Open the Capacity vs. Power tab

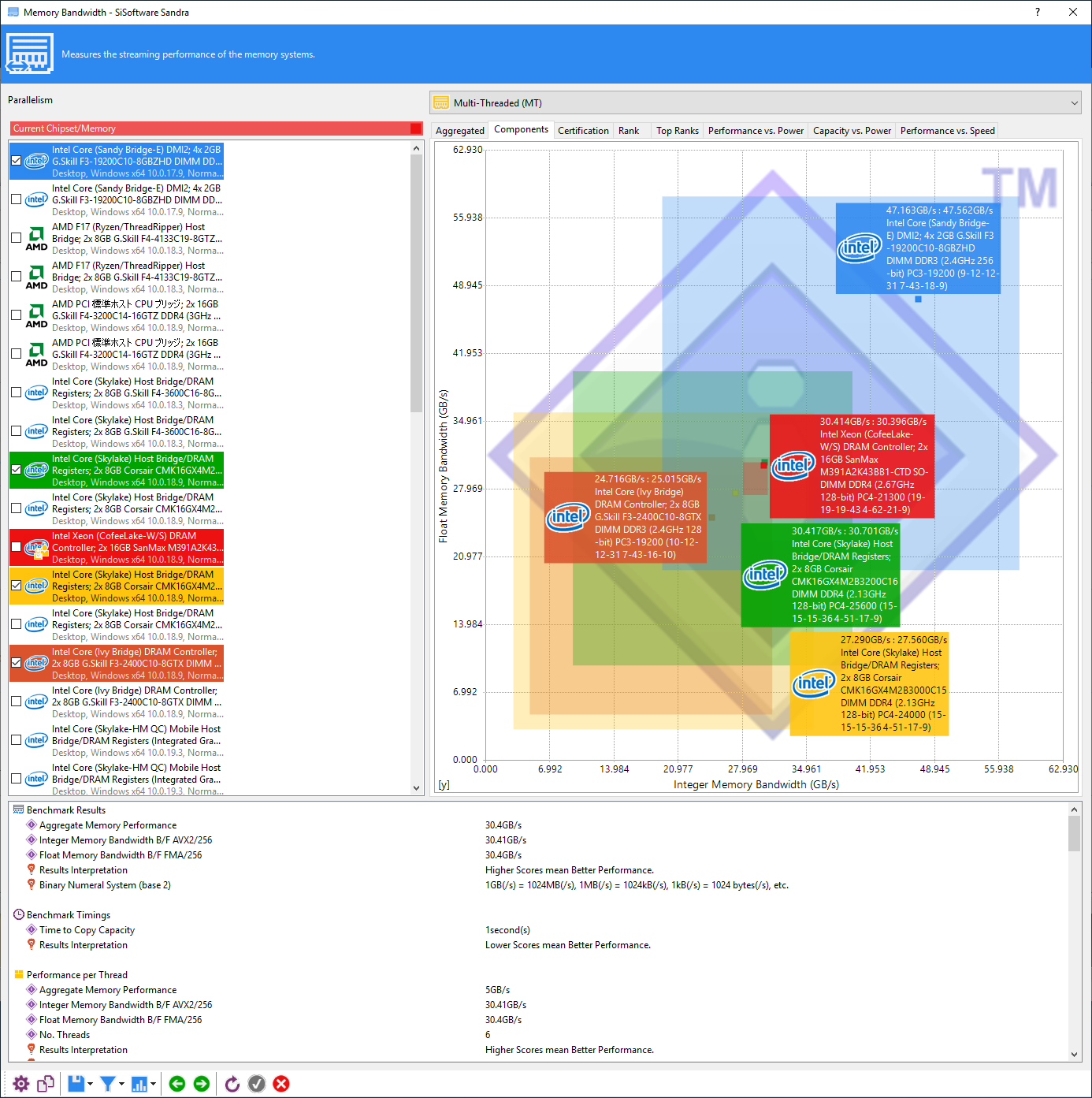coord(852,131)
